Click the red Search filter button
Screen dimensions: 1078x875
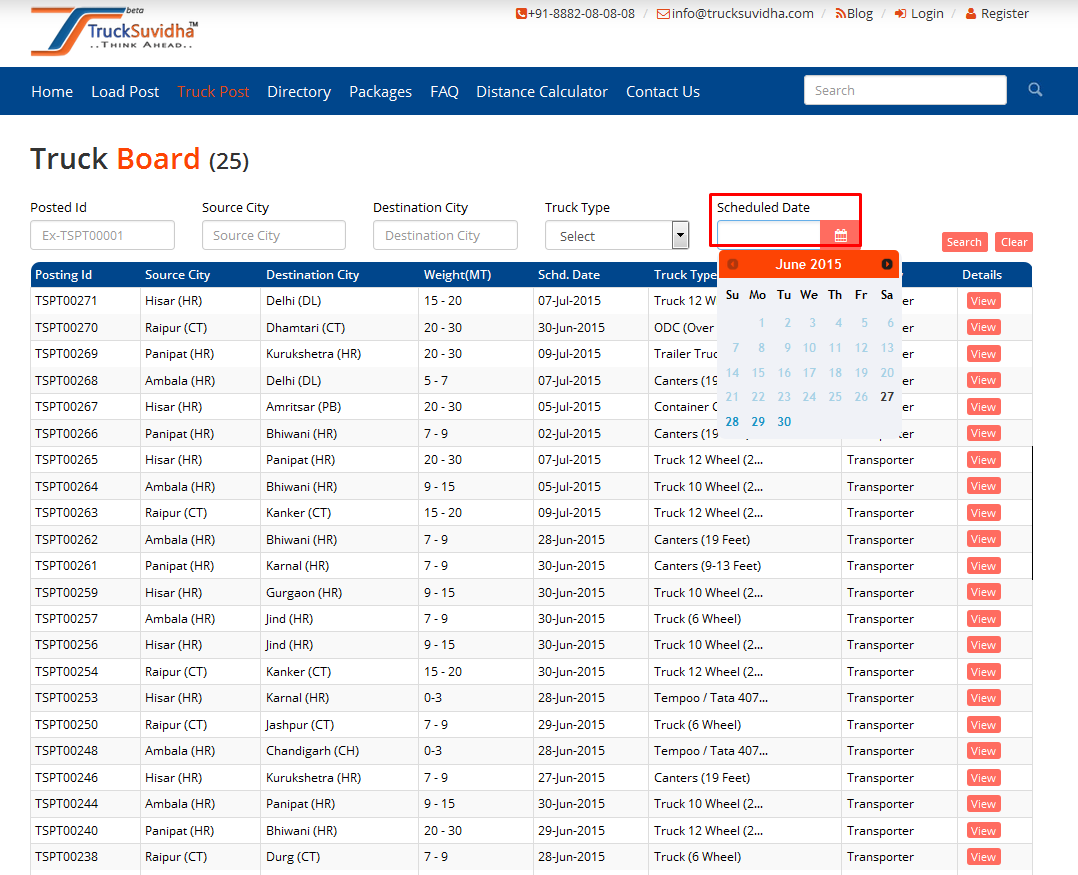coord(964,242)
